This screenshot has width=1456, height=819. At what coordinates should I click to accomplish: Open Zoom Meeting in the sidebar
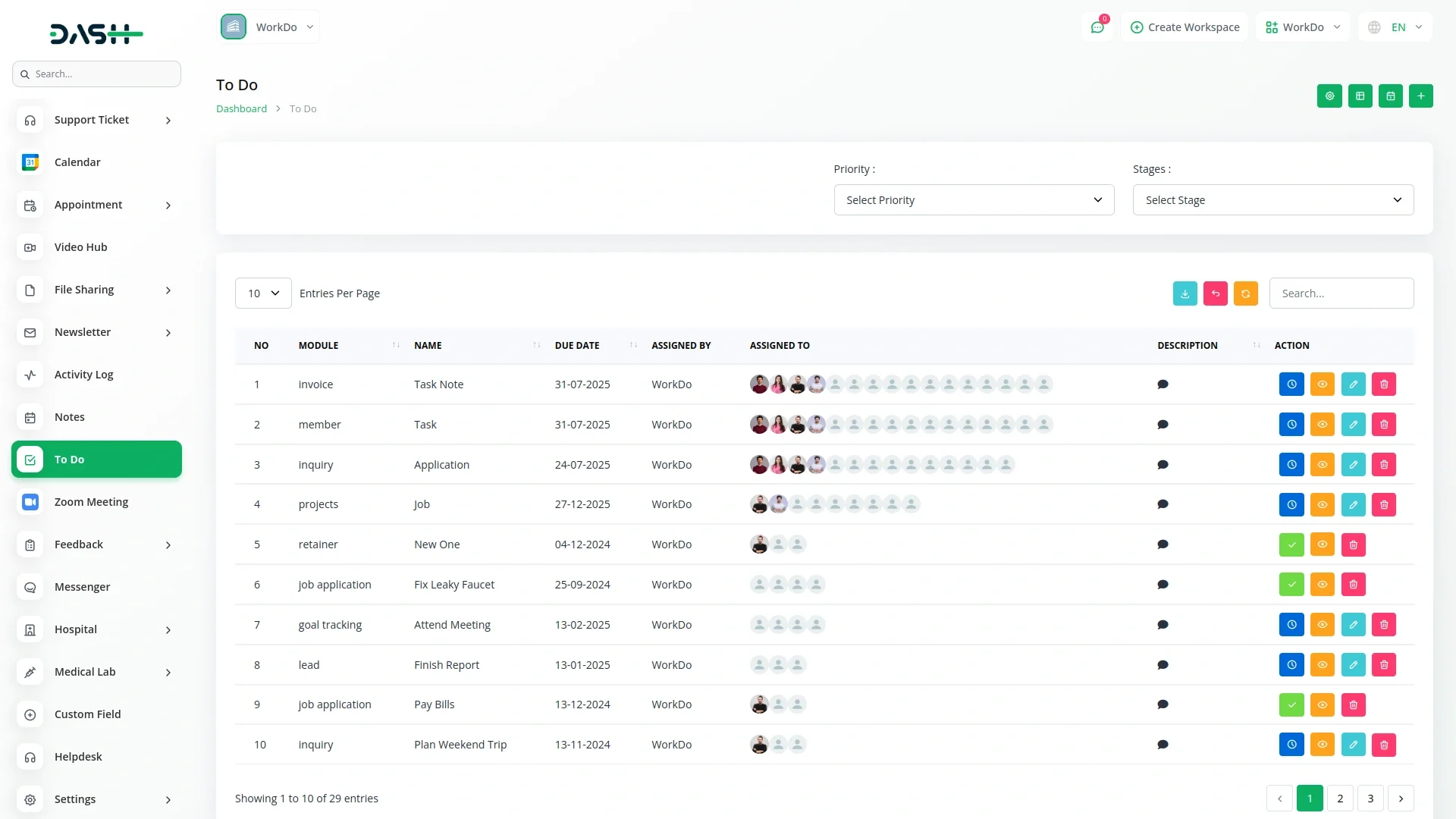click(x=91, y=502)
